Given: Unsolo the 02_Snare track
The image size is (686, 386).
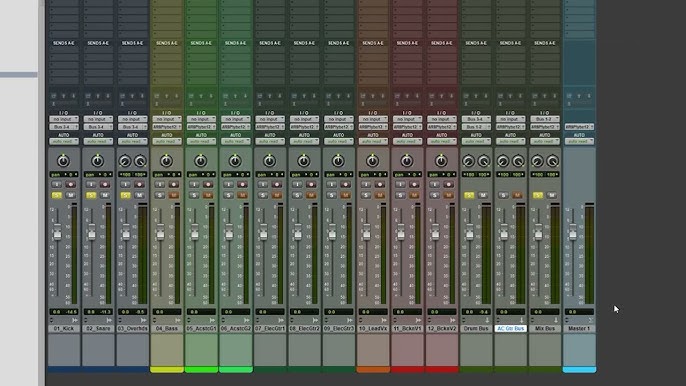Looking at the screenshot, I should tap(91, 195).
